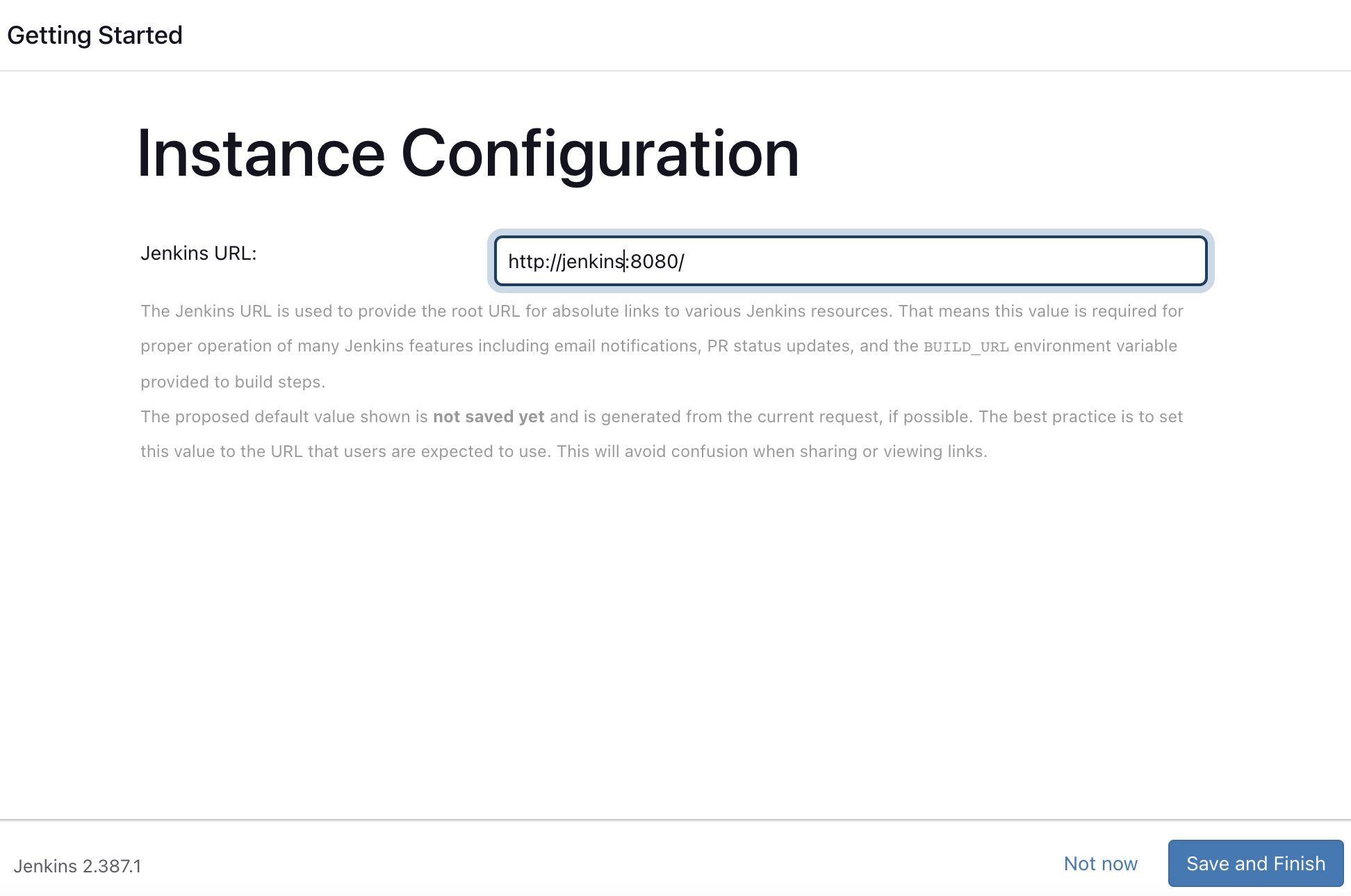Click "email notifications" words in description
Screen dimensions: 1351x896
point(625,346)
